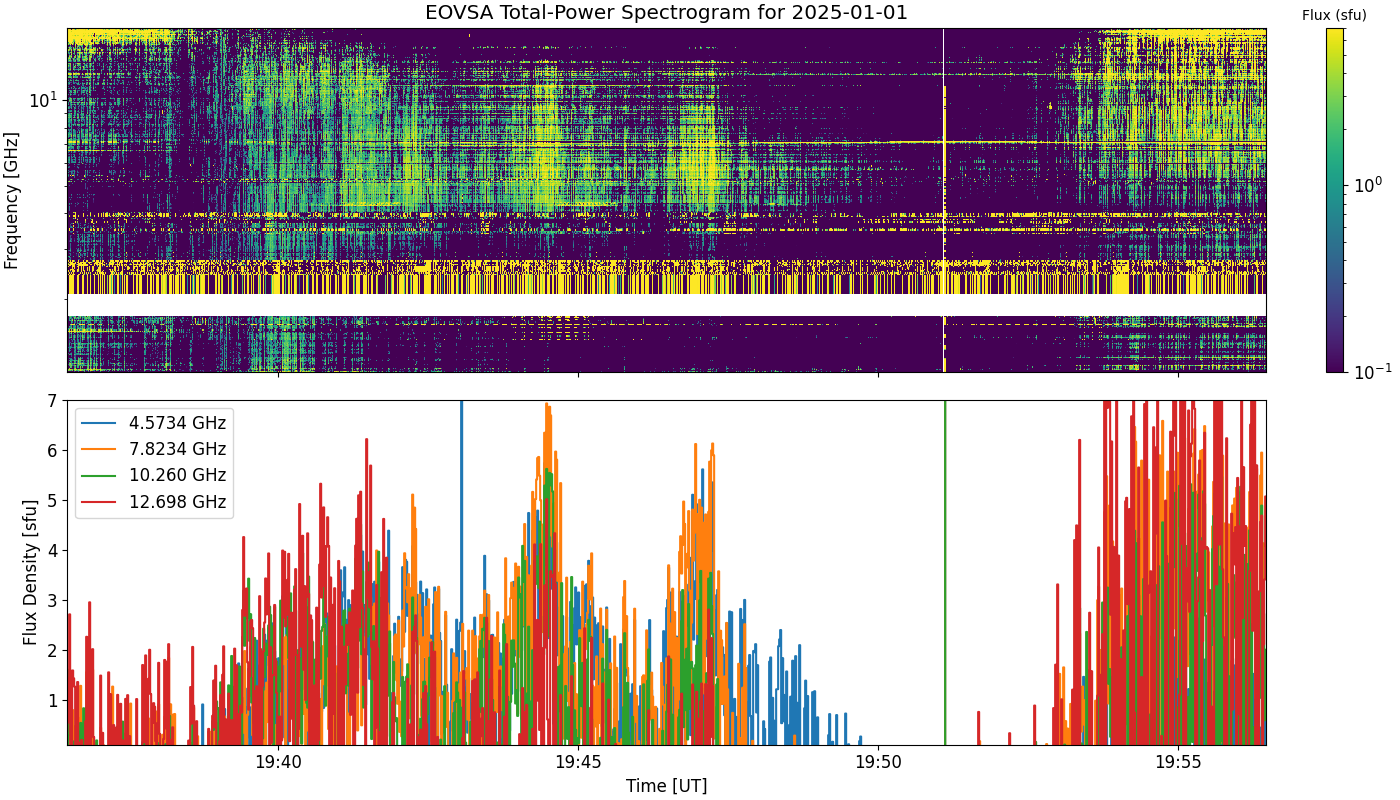Click the 19:45 time tick label
The height and width of the screenshot is (800, 1400).
tap(578, 763)
